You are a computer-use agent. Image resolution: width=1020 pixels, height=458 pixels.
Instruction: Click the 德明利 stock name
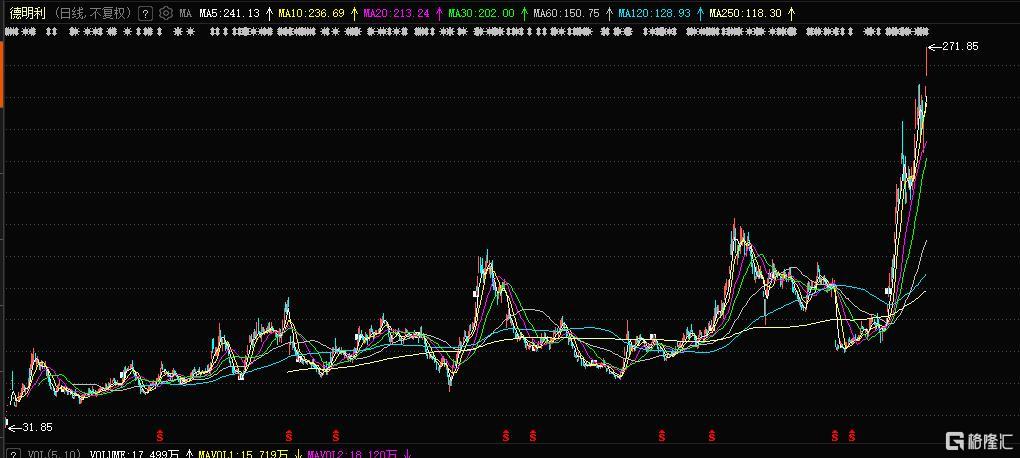pos(28,13)
